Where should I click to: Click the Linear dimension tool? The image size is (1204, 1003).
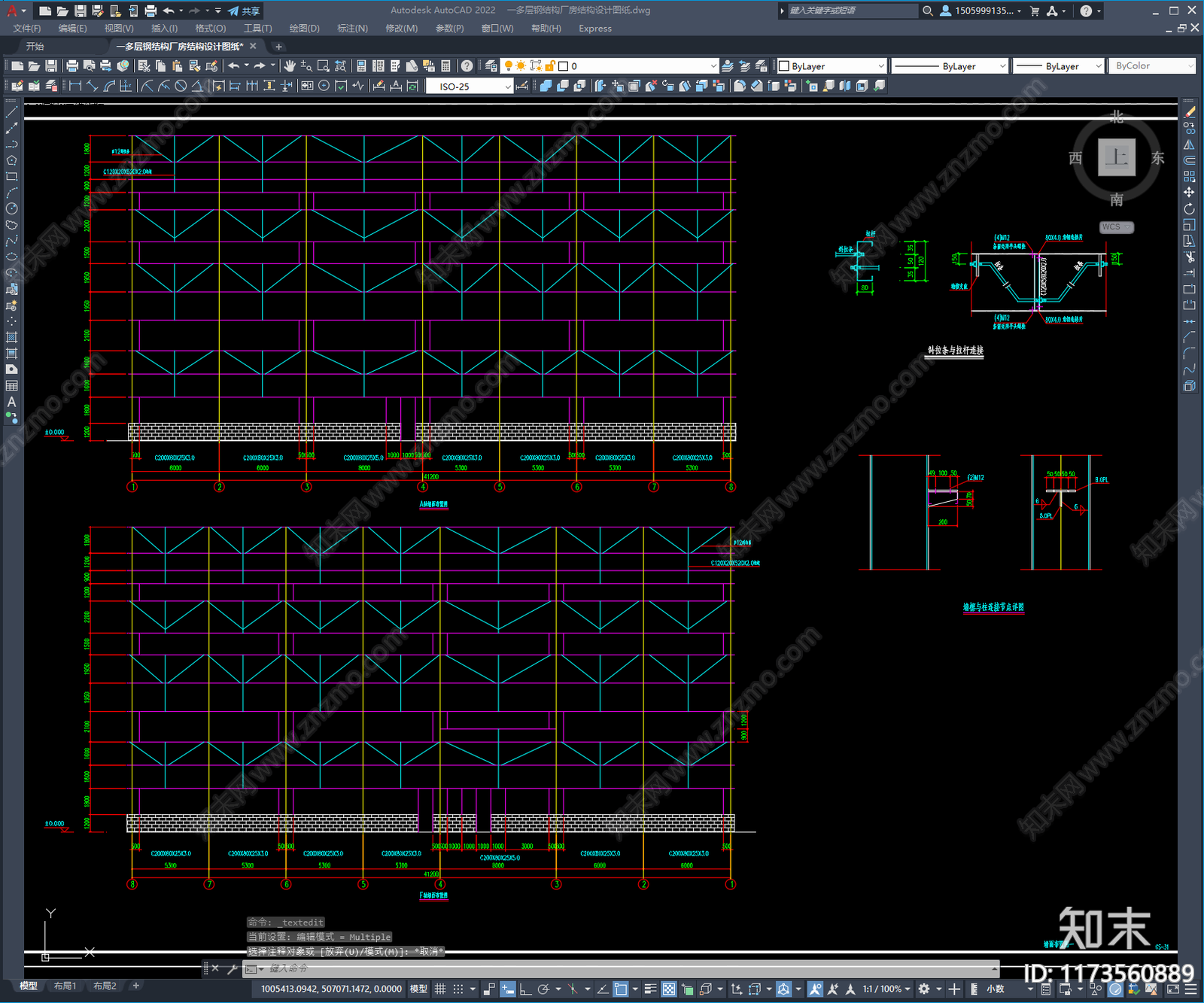pos(75,86)
